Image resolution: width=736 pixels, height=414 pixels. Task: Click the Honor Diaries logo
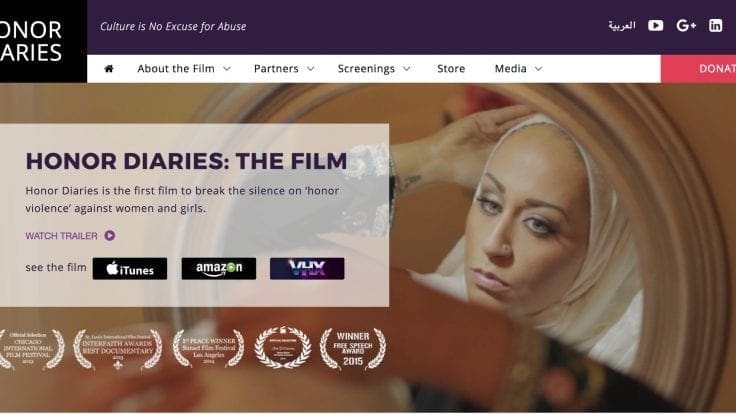(x=43, y=41)
